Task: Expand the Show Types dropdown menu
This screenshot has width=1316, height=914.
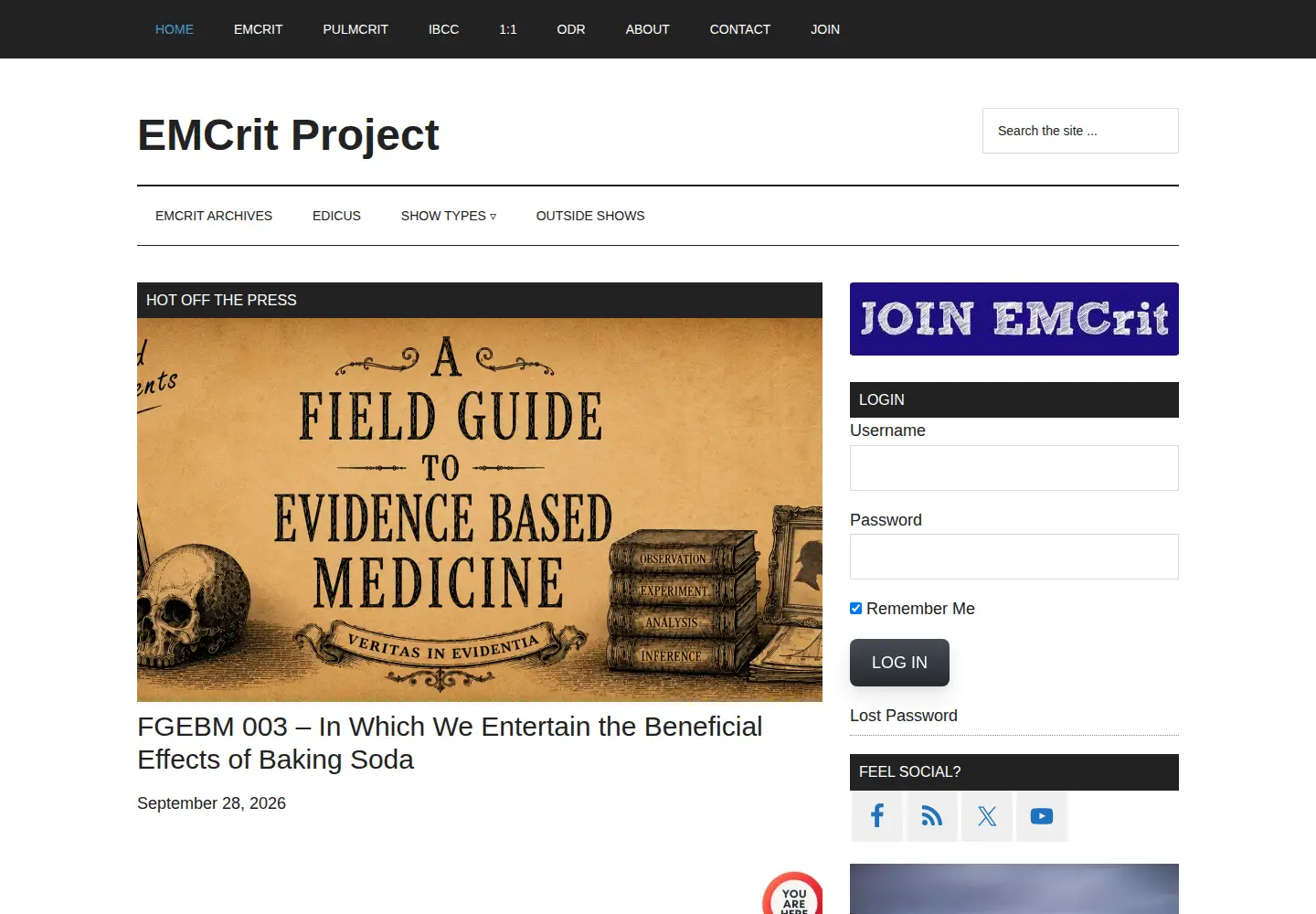Action: (x=449, y=216)
